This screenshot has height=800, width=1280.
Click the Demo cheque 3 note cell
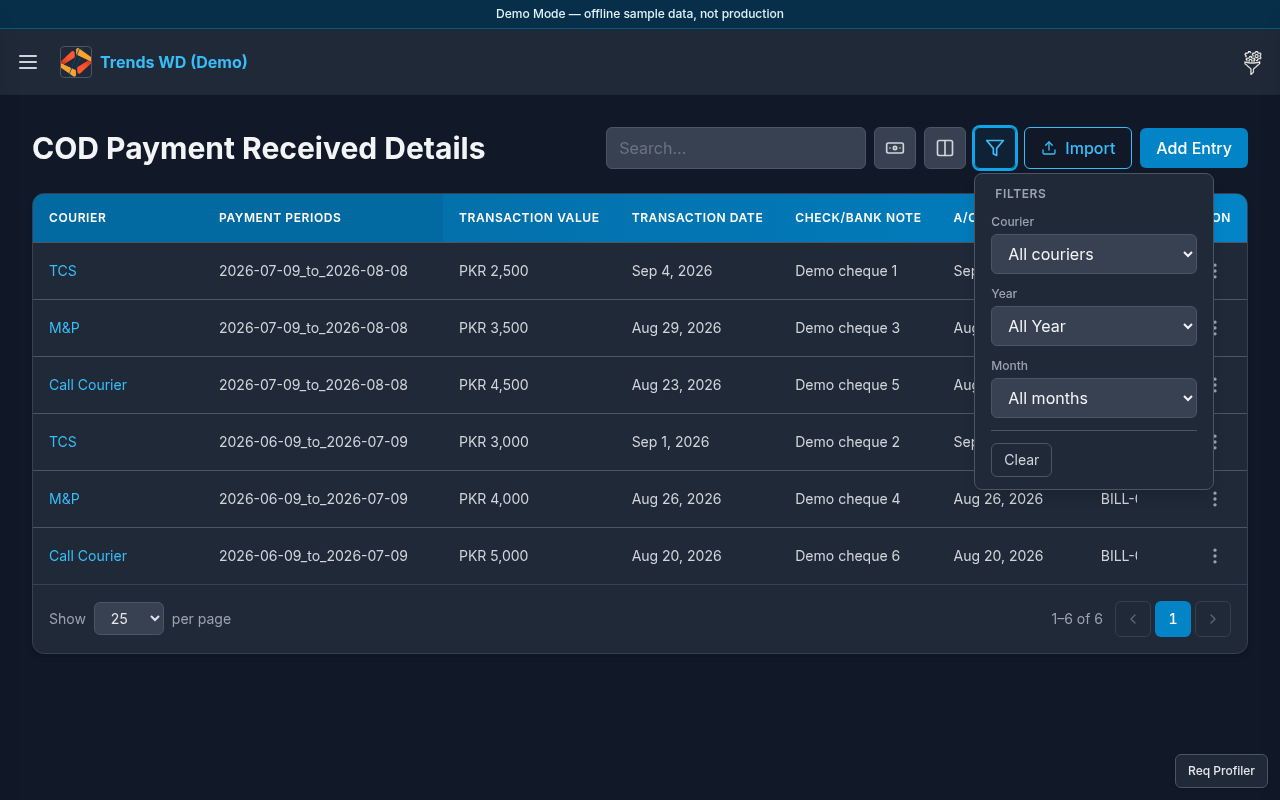847,328
